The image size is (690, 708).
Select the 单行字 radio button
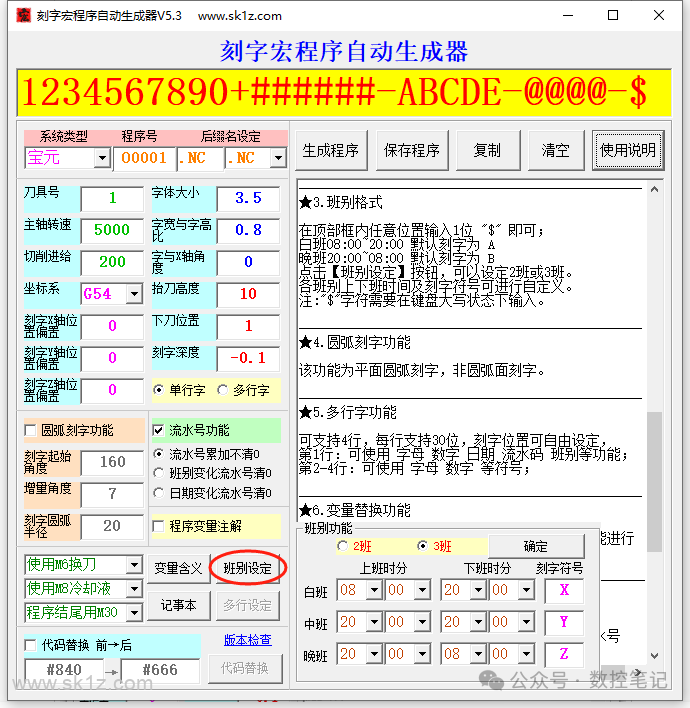point(159,390)
